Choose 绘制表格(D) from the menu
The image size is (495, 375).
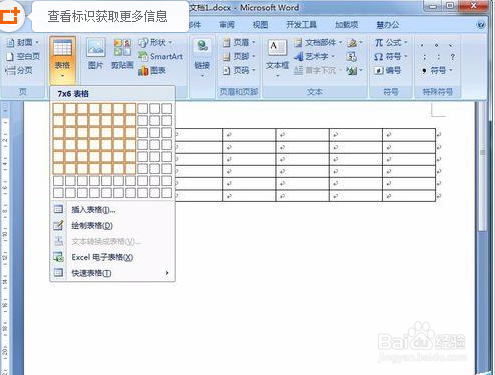coord(112,225)
